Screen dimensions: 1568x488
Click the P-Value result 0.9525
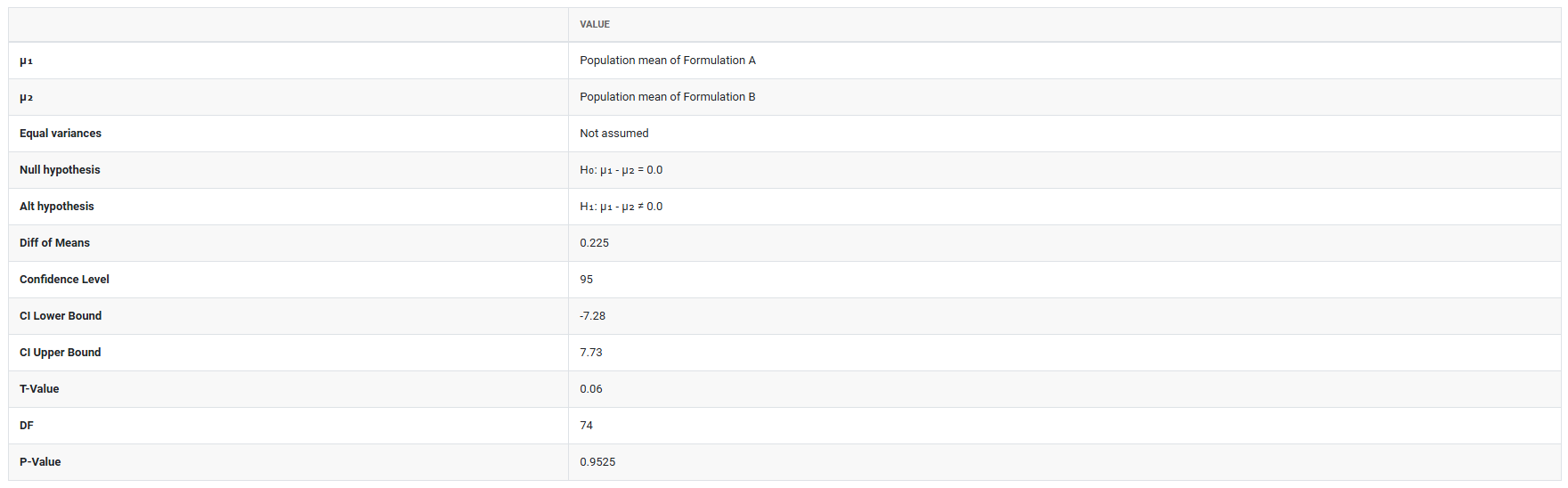(597, 462)
